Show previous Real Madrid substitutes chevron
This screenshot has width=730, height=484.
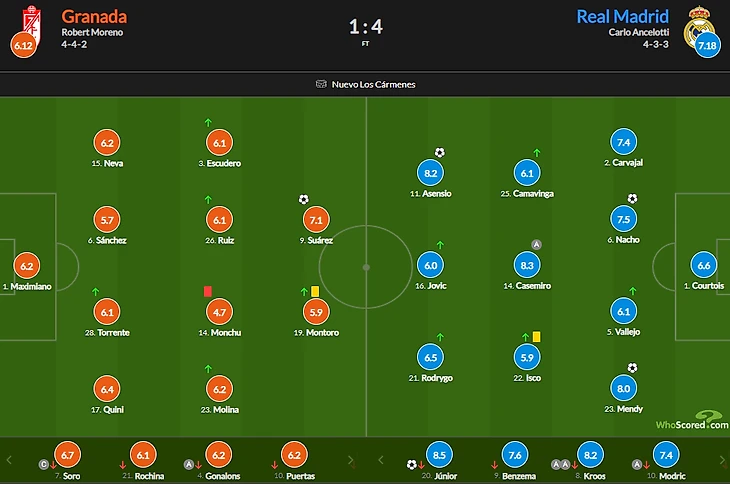pos(381,460)
